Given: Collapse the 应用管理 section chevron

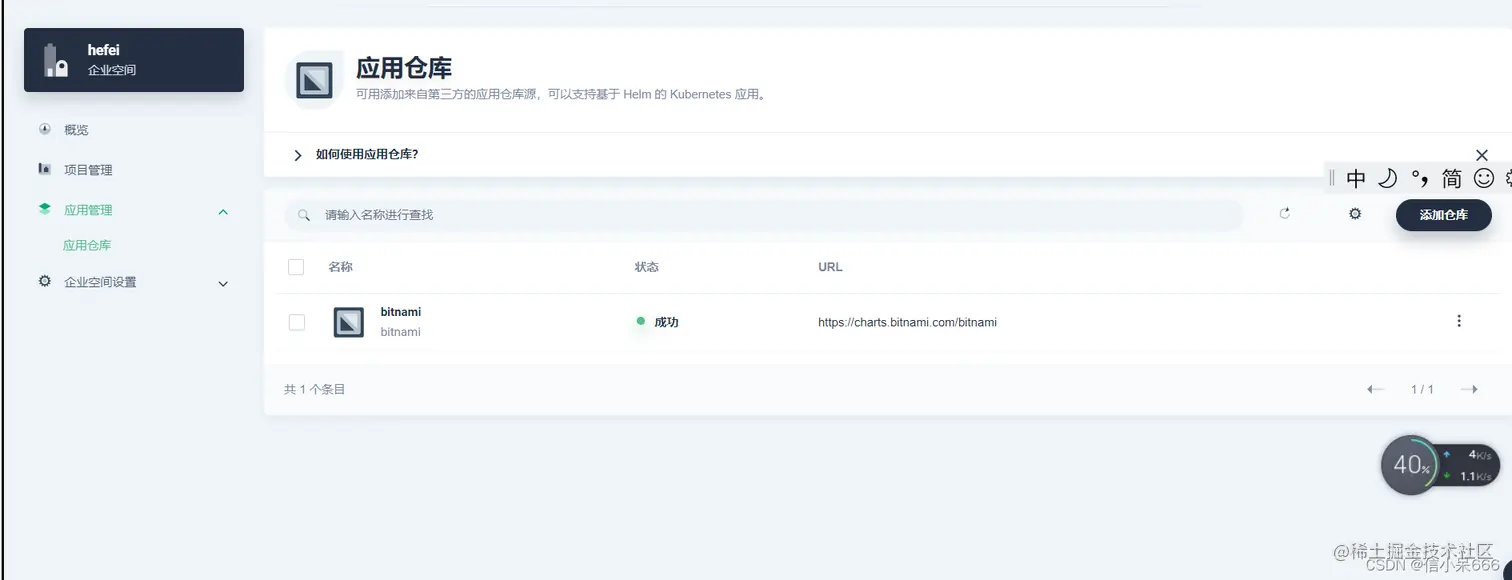Looking at the screenshot, I should pos(223,211).
